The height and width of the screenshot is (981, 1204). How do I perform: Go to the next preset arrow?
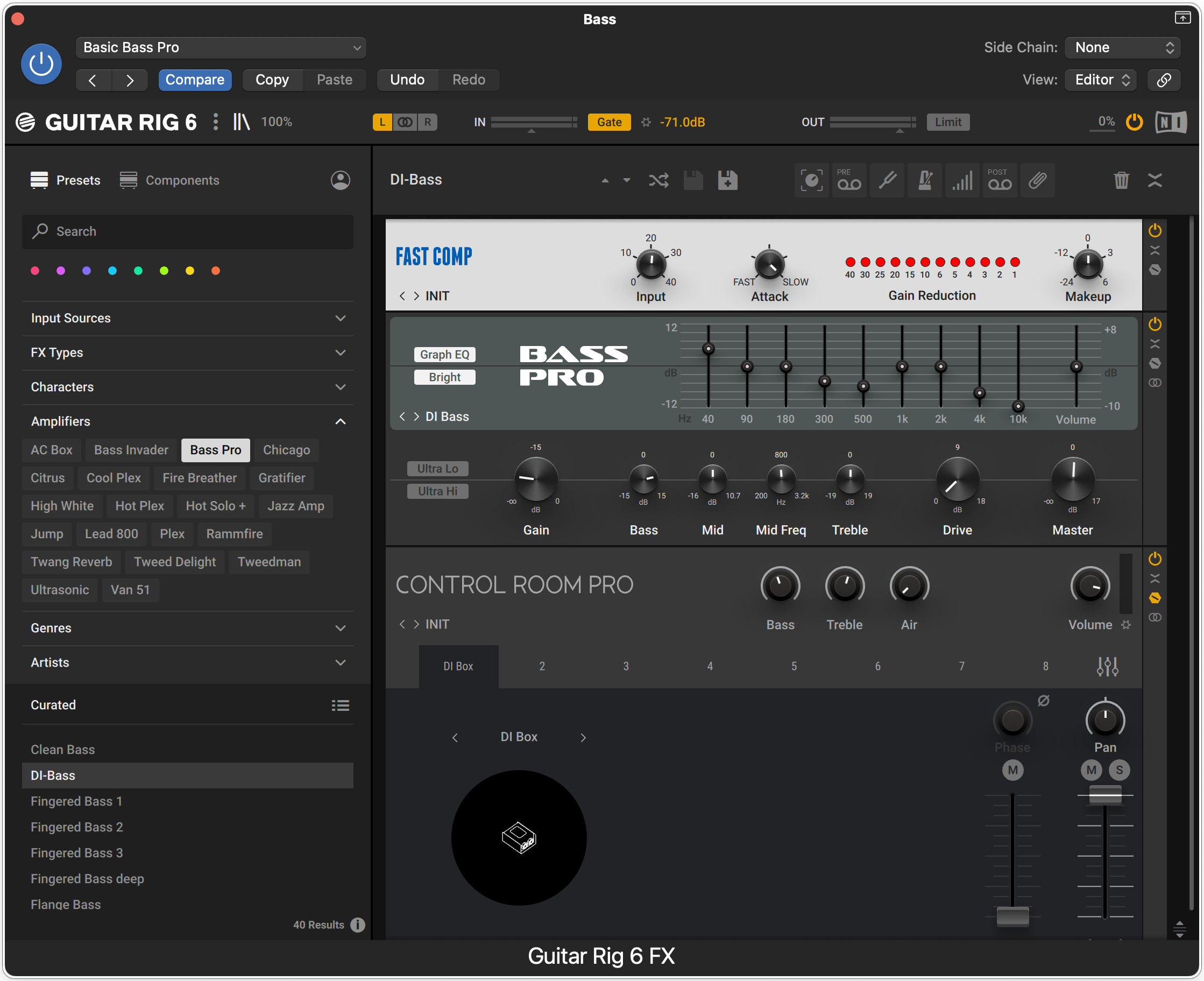coord(130,80)
